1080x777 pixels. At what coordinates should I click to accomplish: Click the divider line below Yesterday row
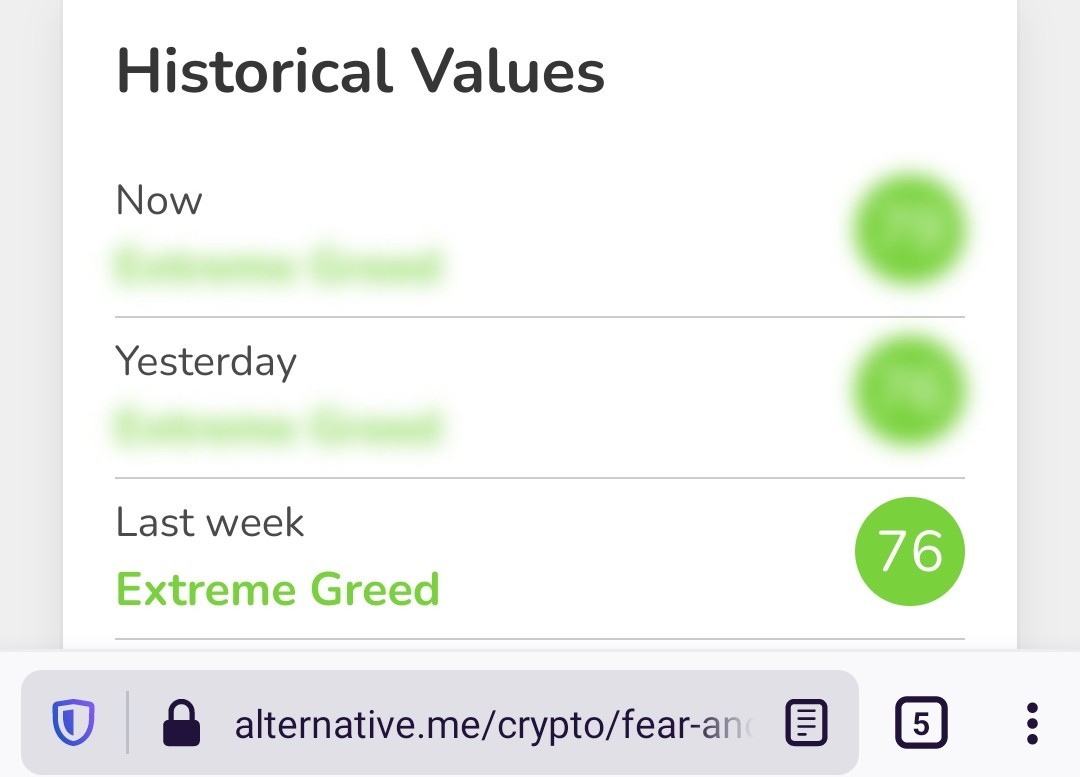(540, 477)
